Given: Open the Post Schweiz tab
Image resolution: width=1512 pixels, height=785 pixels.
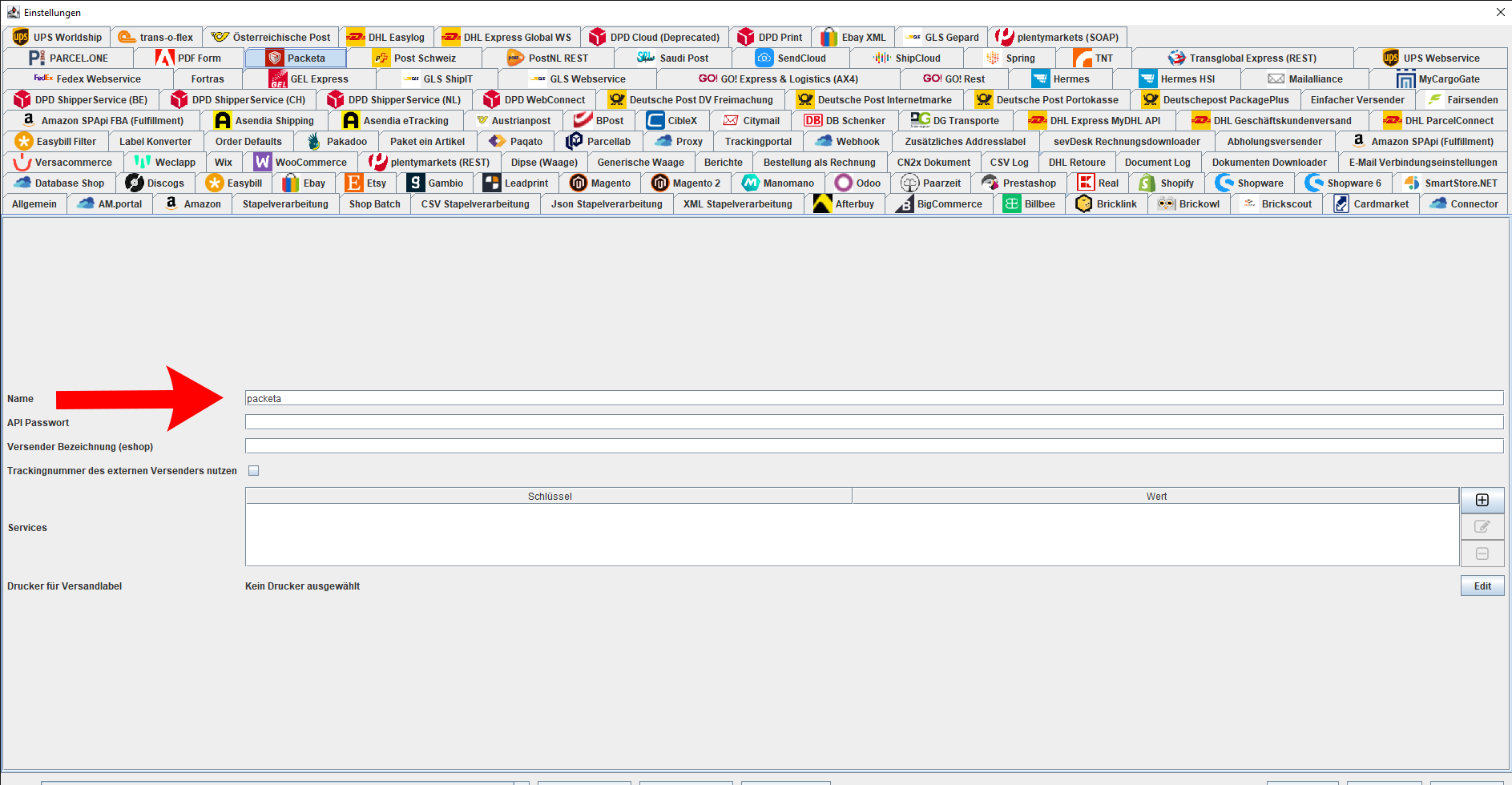Looking at the screenshot, I should 414,58.
